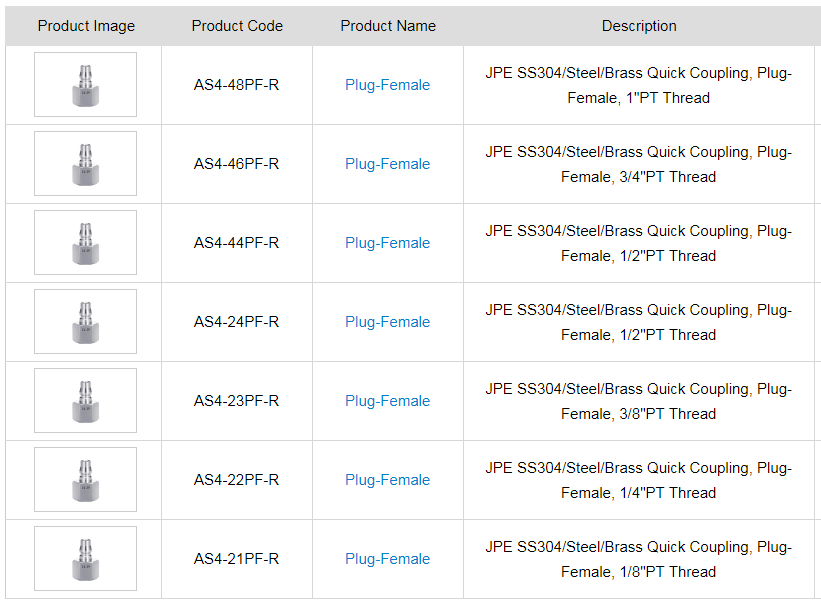Viewport: 821px width, 605px height.
Task: Open Plug-Female link for AS4-23PF-R
Action: click(x=387, y=401)
